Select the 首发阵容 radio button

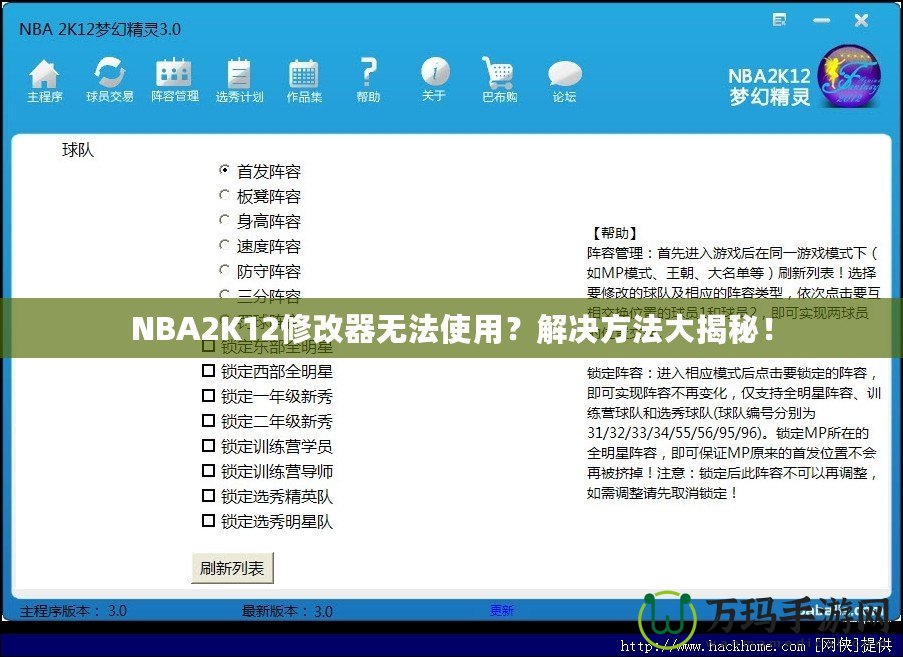click(224, 170)
